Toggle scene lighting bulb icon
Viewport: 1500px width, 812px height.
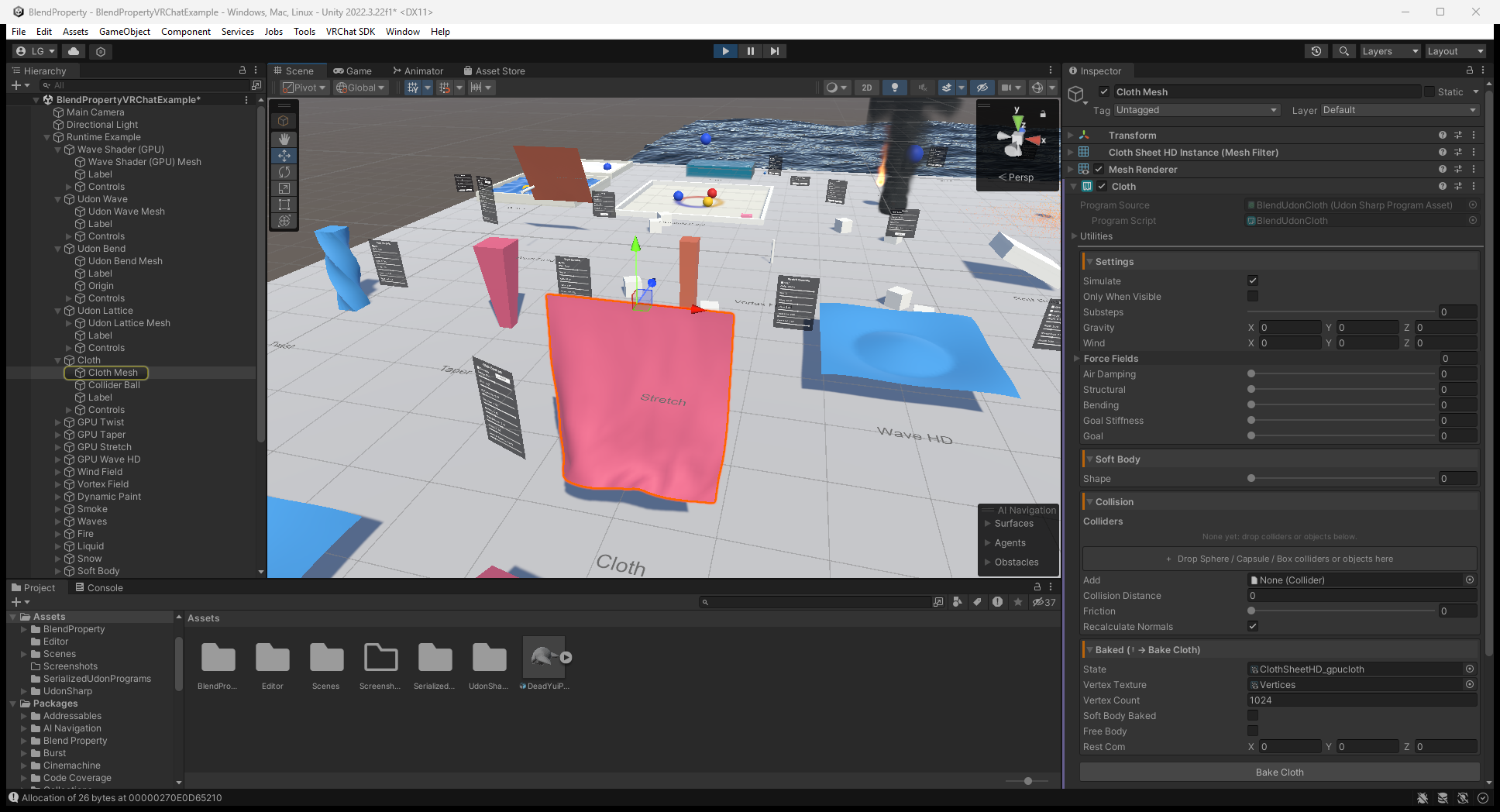click(895, 88)
